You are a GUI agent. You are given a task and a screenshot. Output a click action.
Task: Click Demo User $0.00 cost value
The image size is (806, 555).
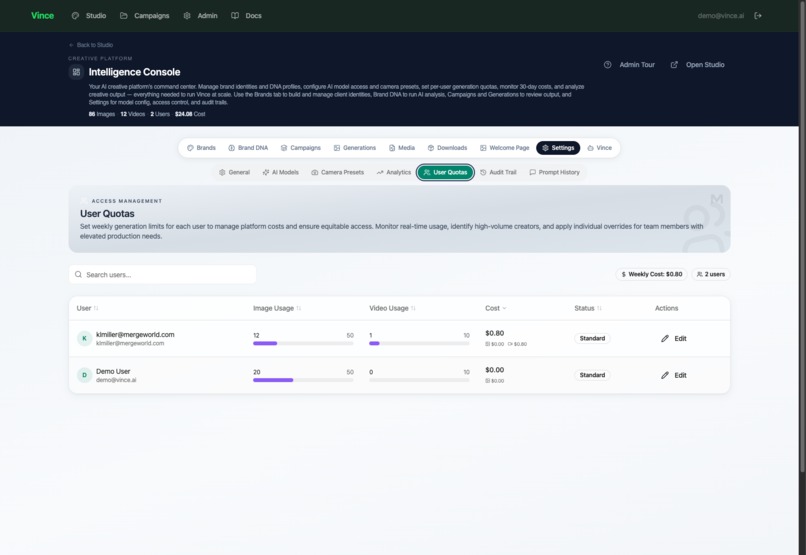pos(494,370)
